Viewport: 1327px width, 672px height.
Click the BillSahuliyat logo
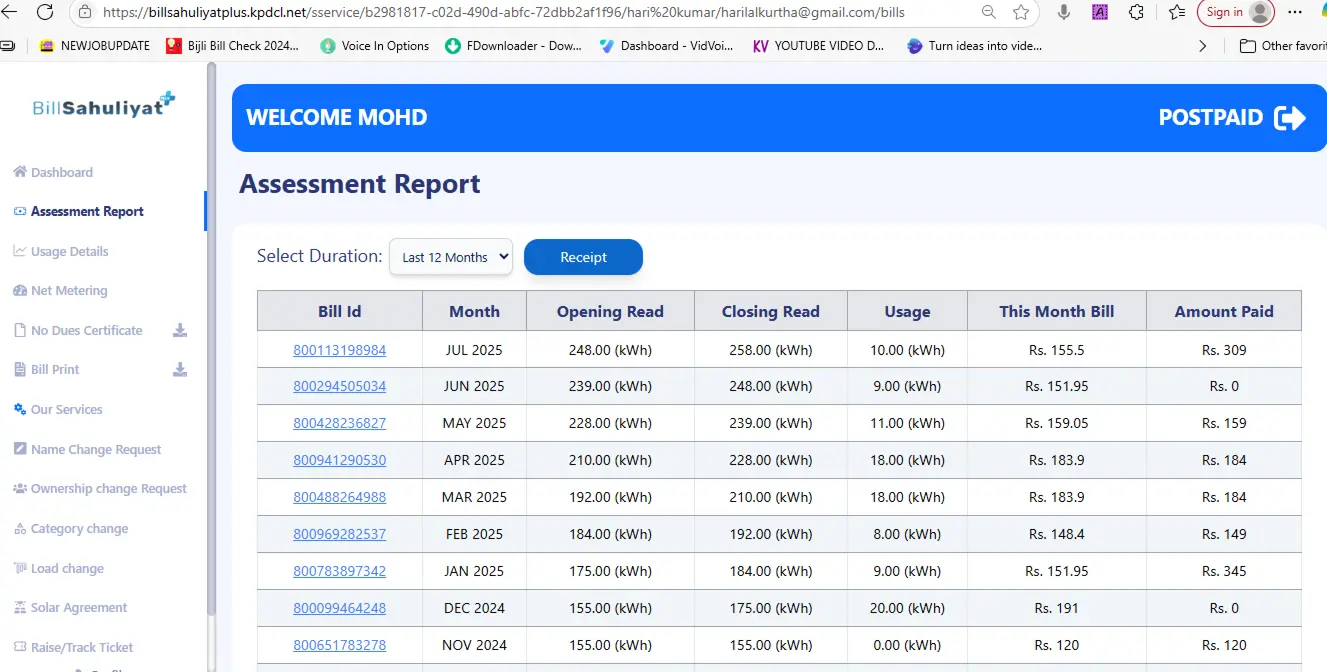point(103,106)
